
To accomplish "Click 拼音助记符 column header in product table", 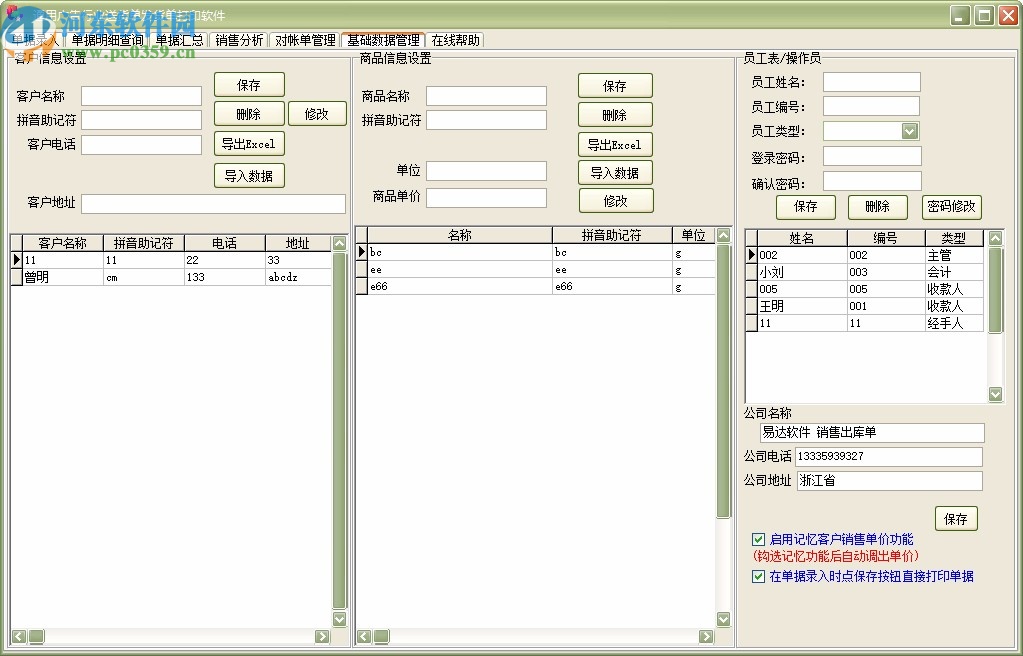I will click(611, 236).
